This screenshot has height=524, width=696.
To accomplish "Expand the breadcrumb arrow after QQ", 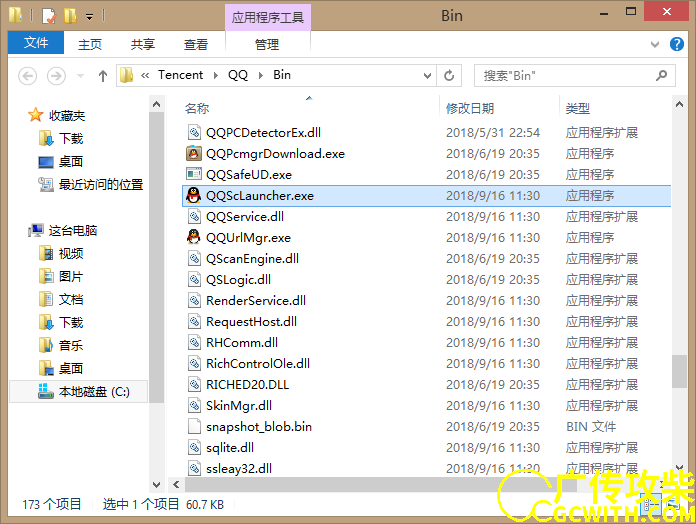I will click(261, 75).
